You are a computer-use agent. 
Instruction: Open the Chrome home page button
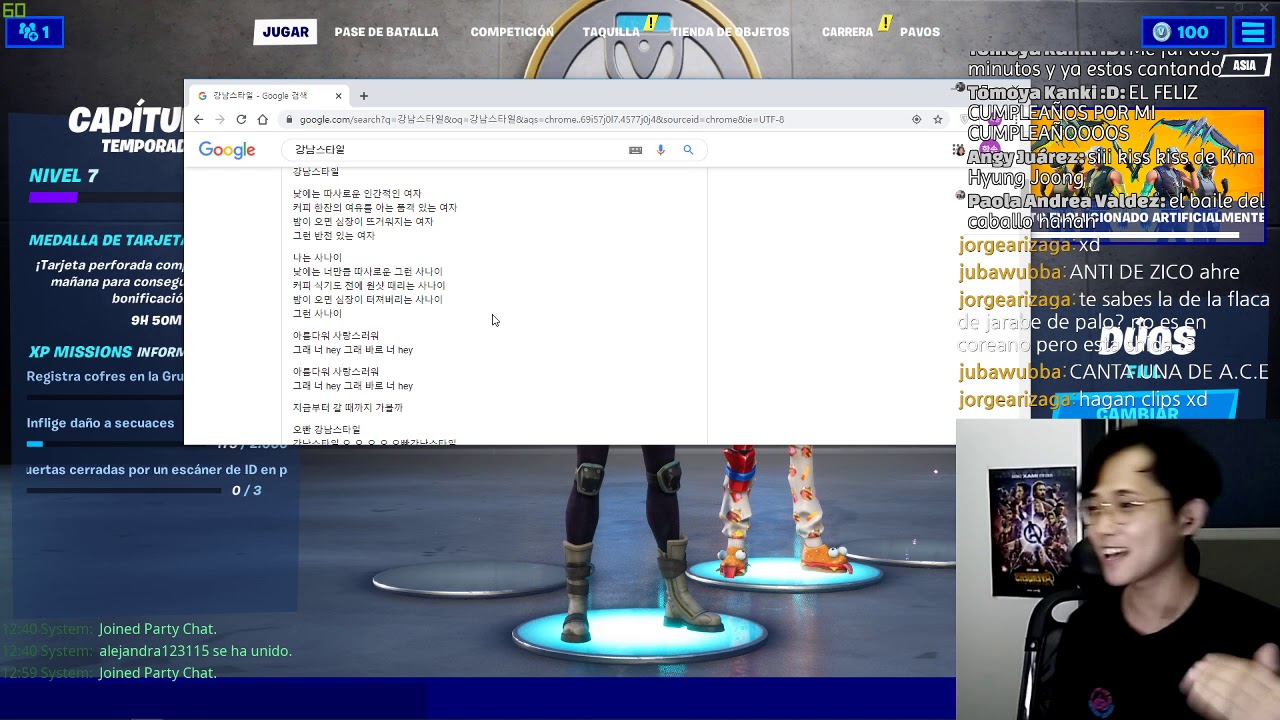point(262,119)
